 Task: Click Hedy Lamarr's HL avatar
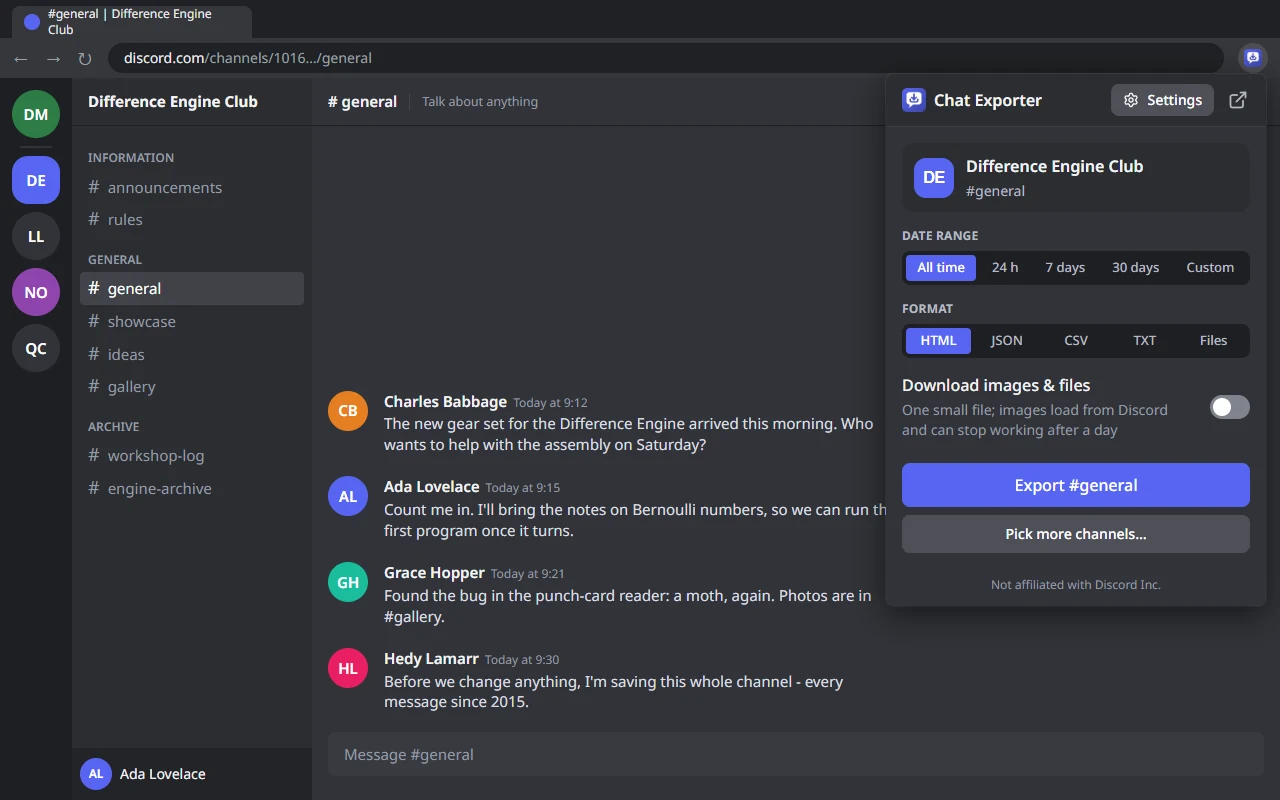348,668
